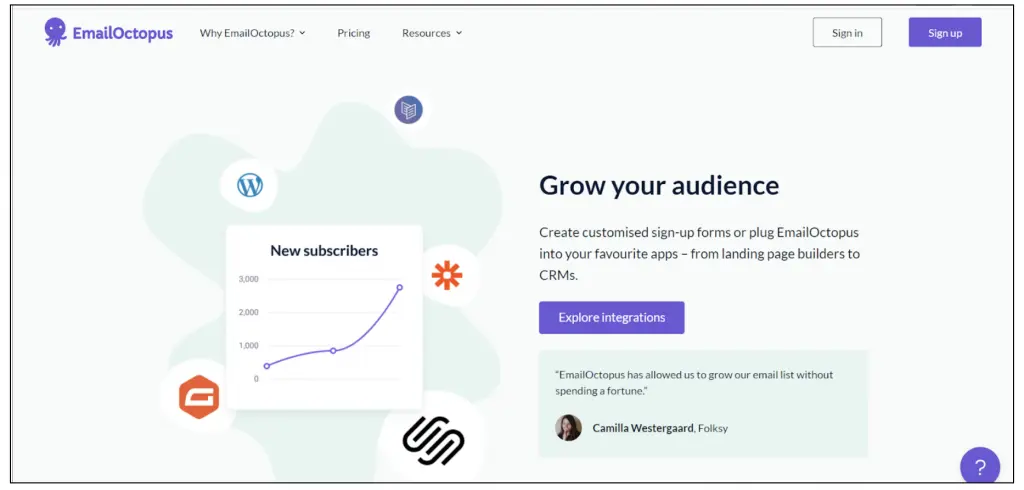1024x490 pixels.
Task: Click the Zapier orange asterisk icon
Action: click(446, 275)
